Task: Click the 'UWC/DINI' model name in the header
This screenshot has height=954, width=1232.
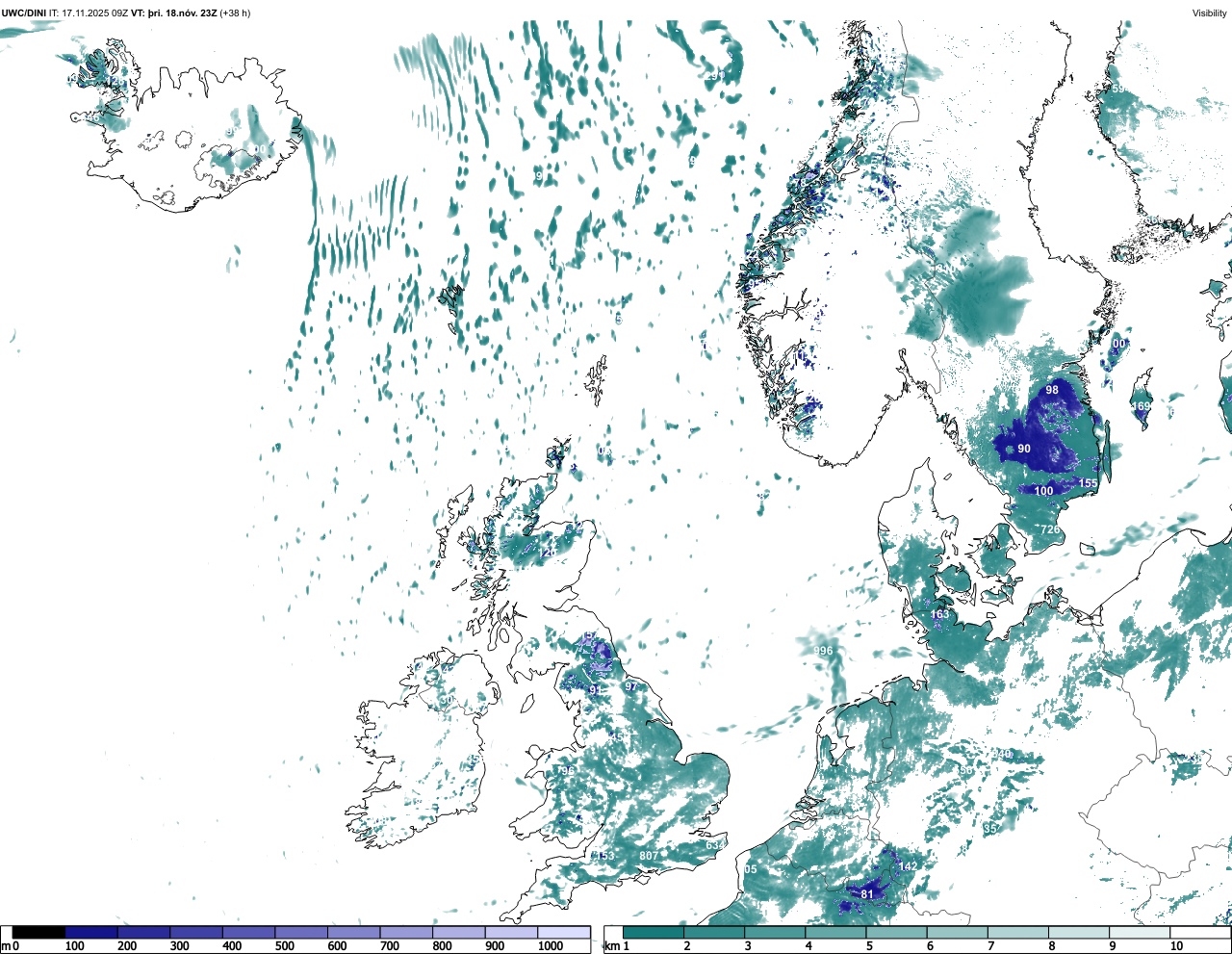Action: 24,13
